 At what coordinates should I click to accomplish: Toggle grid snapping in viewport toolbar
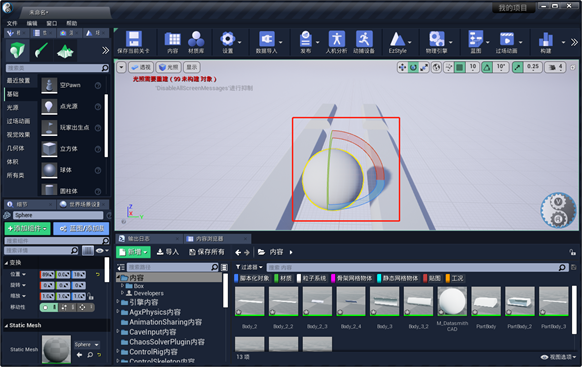tap(460, 67)
